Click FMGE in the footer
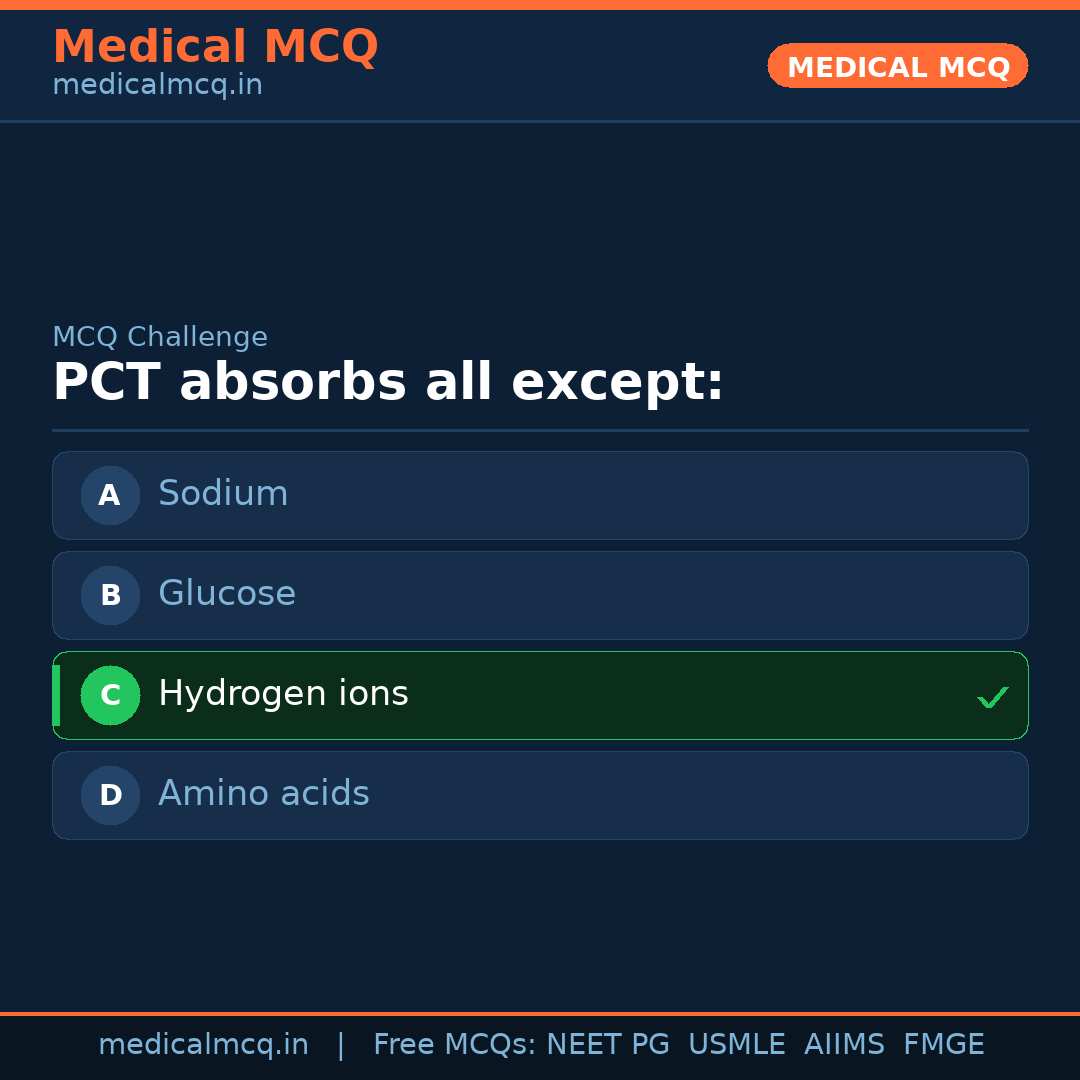1080x1080 pixels. (943, 1045)
